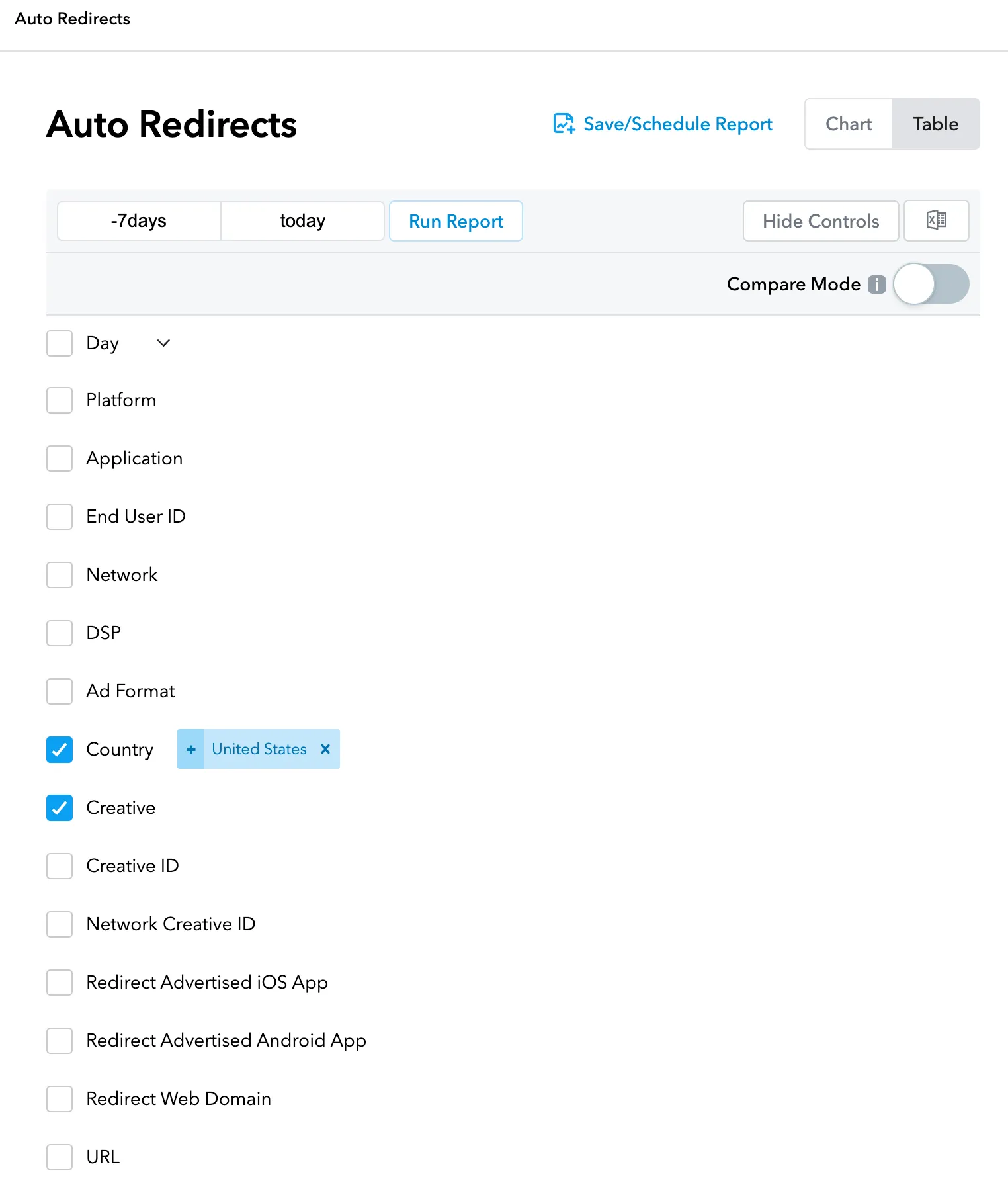1008x1187 pixels.
Task: Enable the Network dimension checkbox
Action: 60,574
